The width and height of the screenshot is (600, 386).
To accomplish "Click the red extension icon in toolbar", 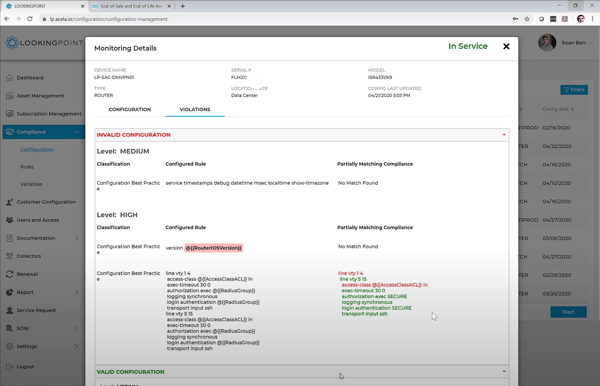I will (565, 19).
